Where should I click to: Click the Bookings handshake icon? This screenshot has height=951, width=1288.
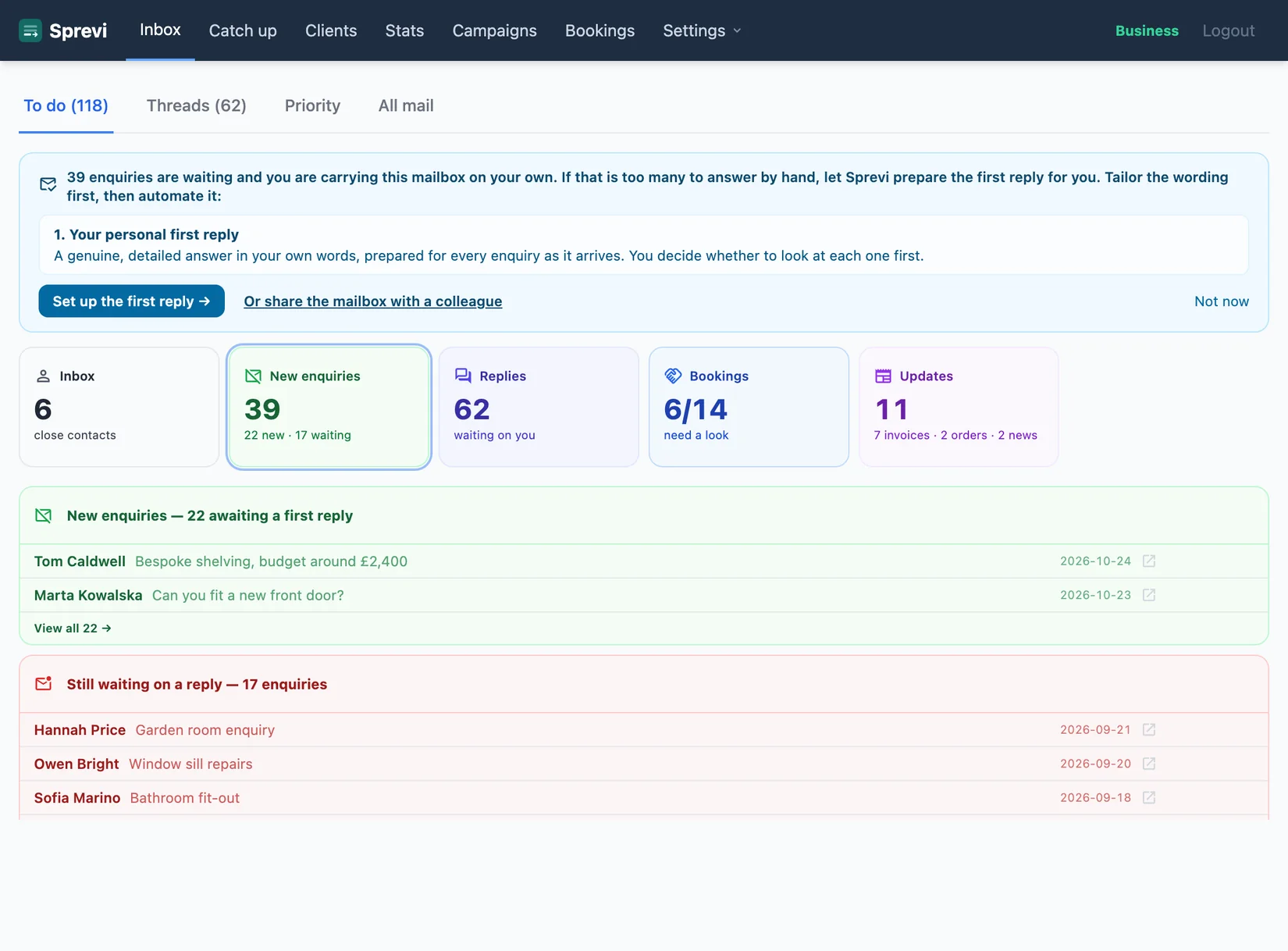tap(673, 376)
